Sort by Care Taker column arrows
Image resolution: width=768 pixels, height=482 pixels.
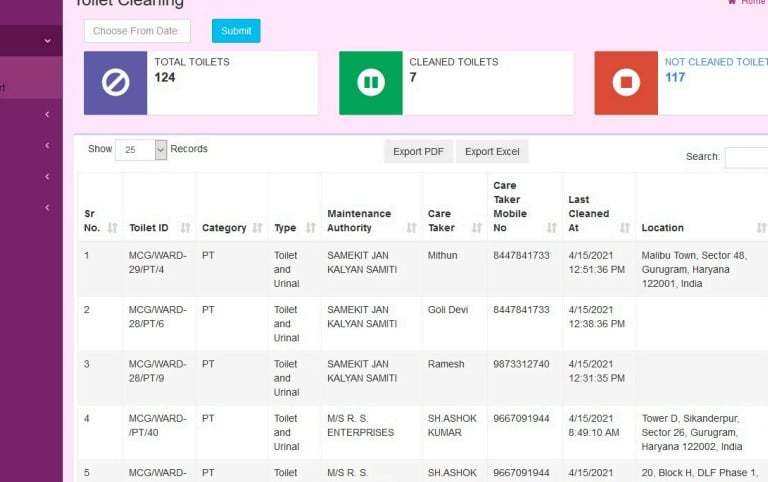pos(477,227)
